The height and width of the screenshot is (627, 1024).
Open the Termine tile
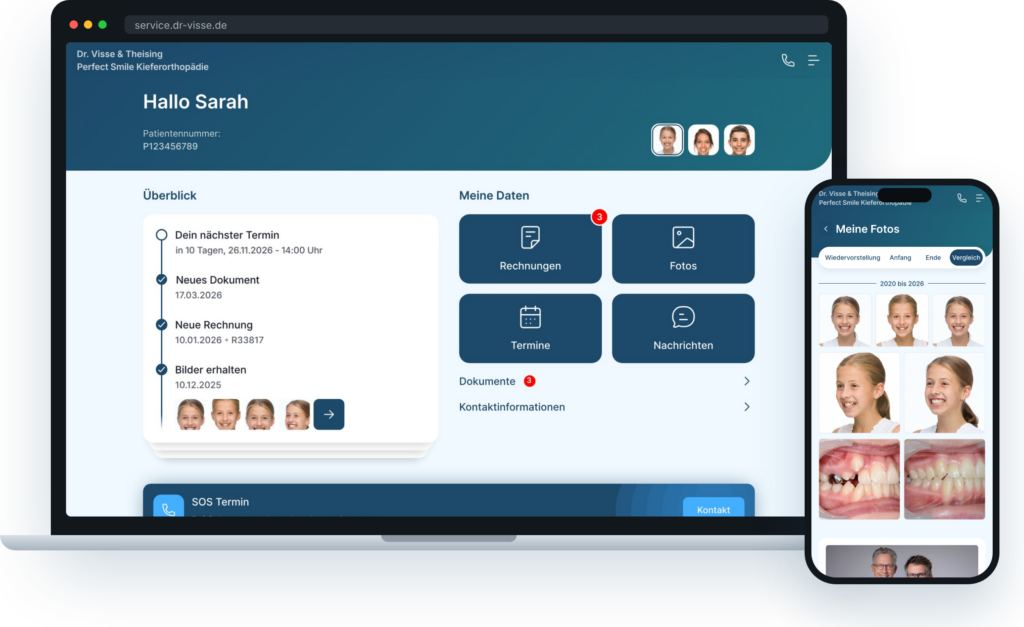[530, 329]
